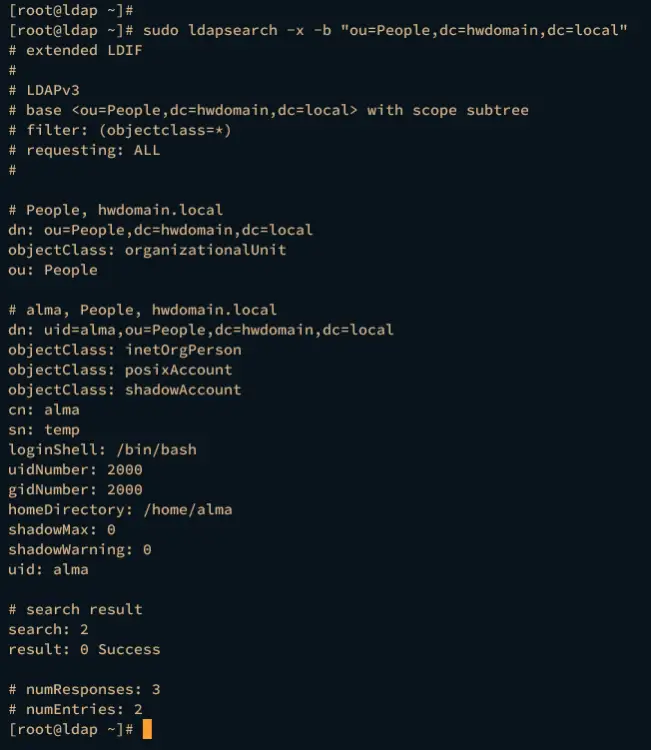This screenshot has width=651, height=750.
Task: Click the 'objectClass: shadowAccount' line
Action: click(125, 390)
